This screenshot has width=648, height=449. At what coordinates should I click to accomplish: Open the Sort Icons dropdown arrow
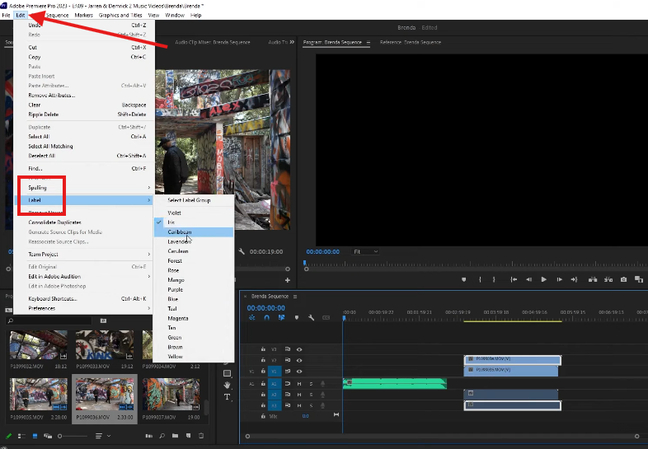click(x=109, y=436)
